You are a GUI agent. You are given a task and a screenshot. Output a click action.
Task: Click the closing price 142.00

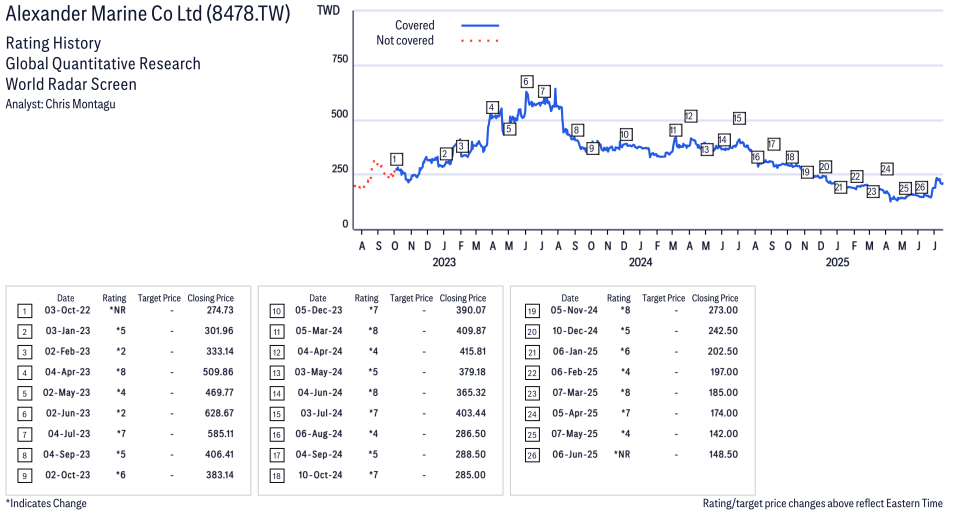pos(723,434)
